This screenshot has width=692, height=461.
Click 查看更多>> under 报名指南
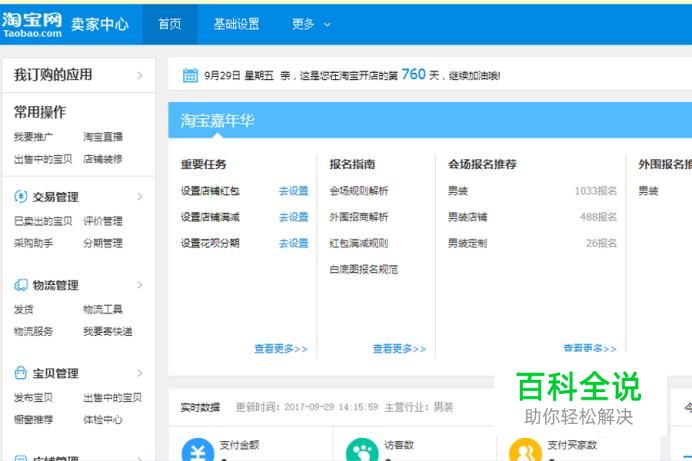[400, 349]
